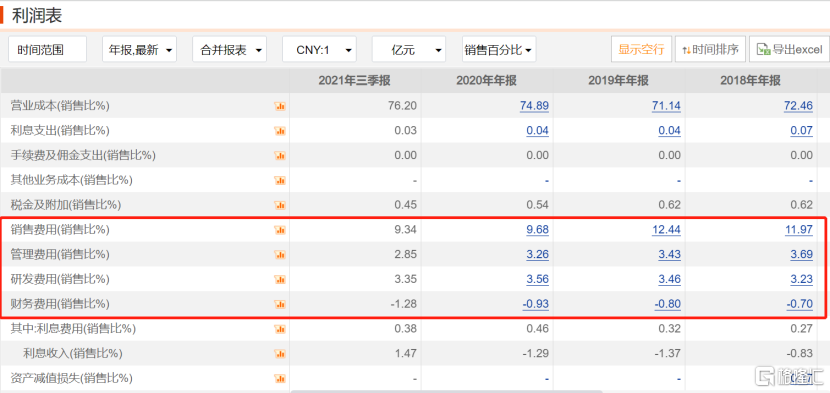
Task: Click the 利息收入(销售比%) row label
Action: click(x=73, y=354)
